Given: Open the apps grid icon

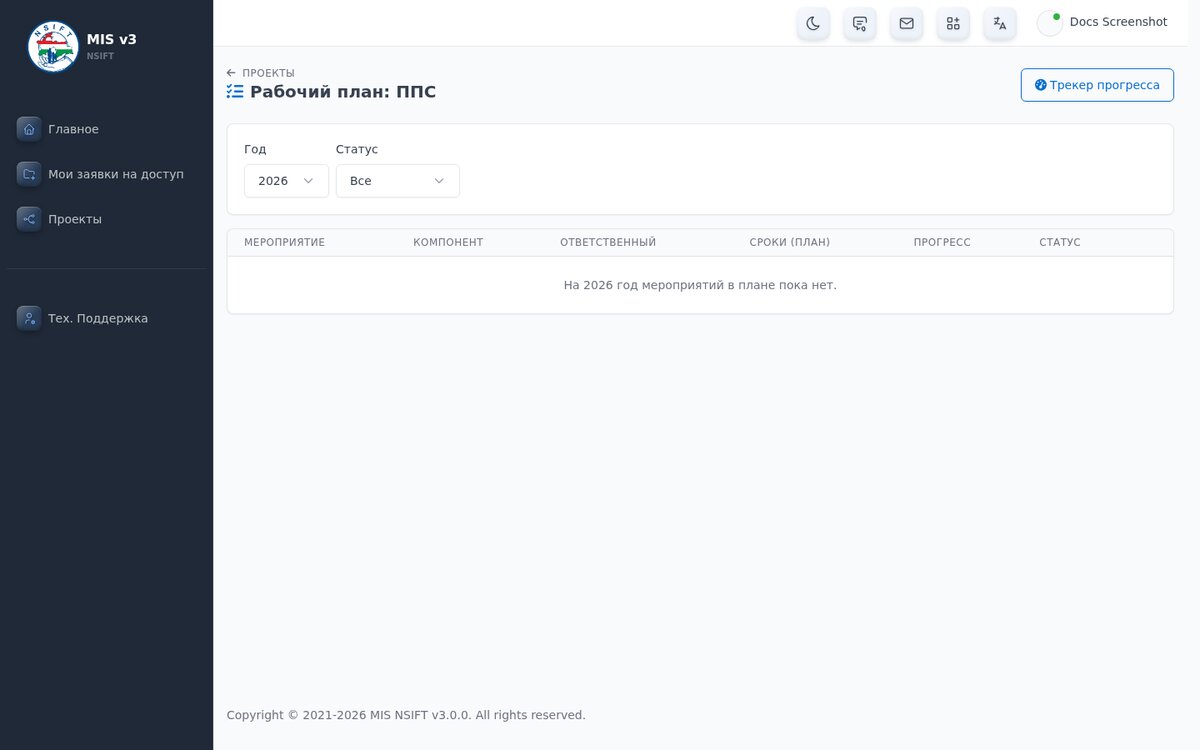Looking at the screenshot, I should coord(953,23).
